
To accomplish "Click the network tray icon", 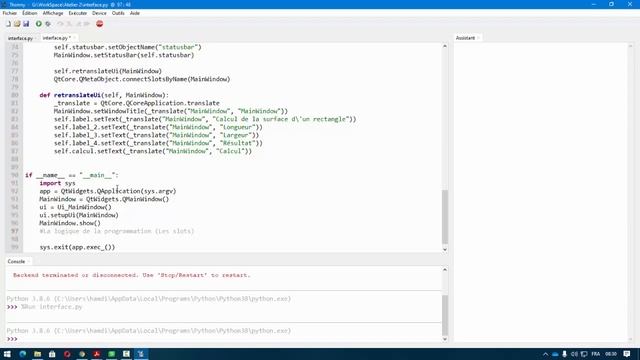I will (x=584, y=354).
